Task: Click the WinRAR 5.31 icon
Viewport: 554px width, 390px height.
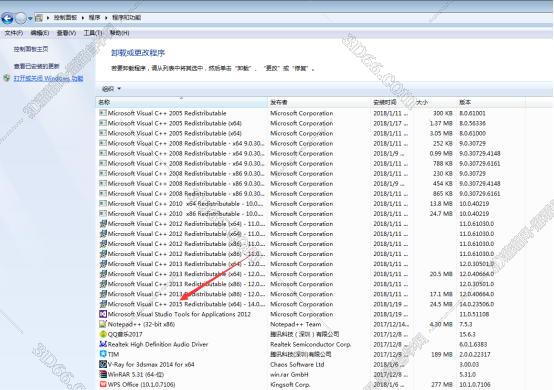Action: point(103,374)
